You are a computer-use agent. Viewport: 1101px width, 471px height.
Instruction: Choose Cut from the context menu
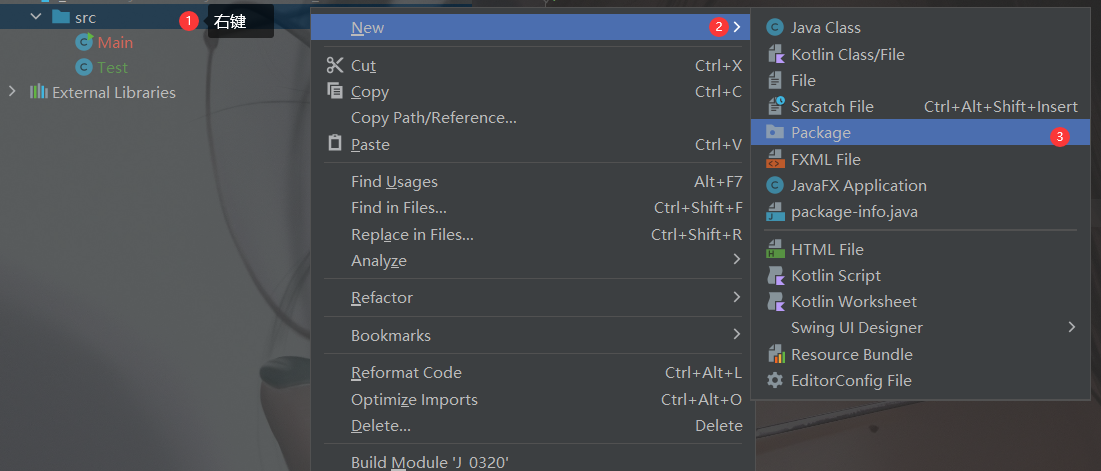[x=532, y=65]
